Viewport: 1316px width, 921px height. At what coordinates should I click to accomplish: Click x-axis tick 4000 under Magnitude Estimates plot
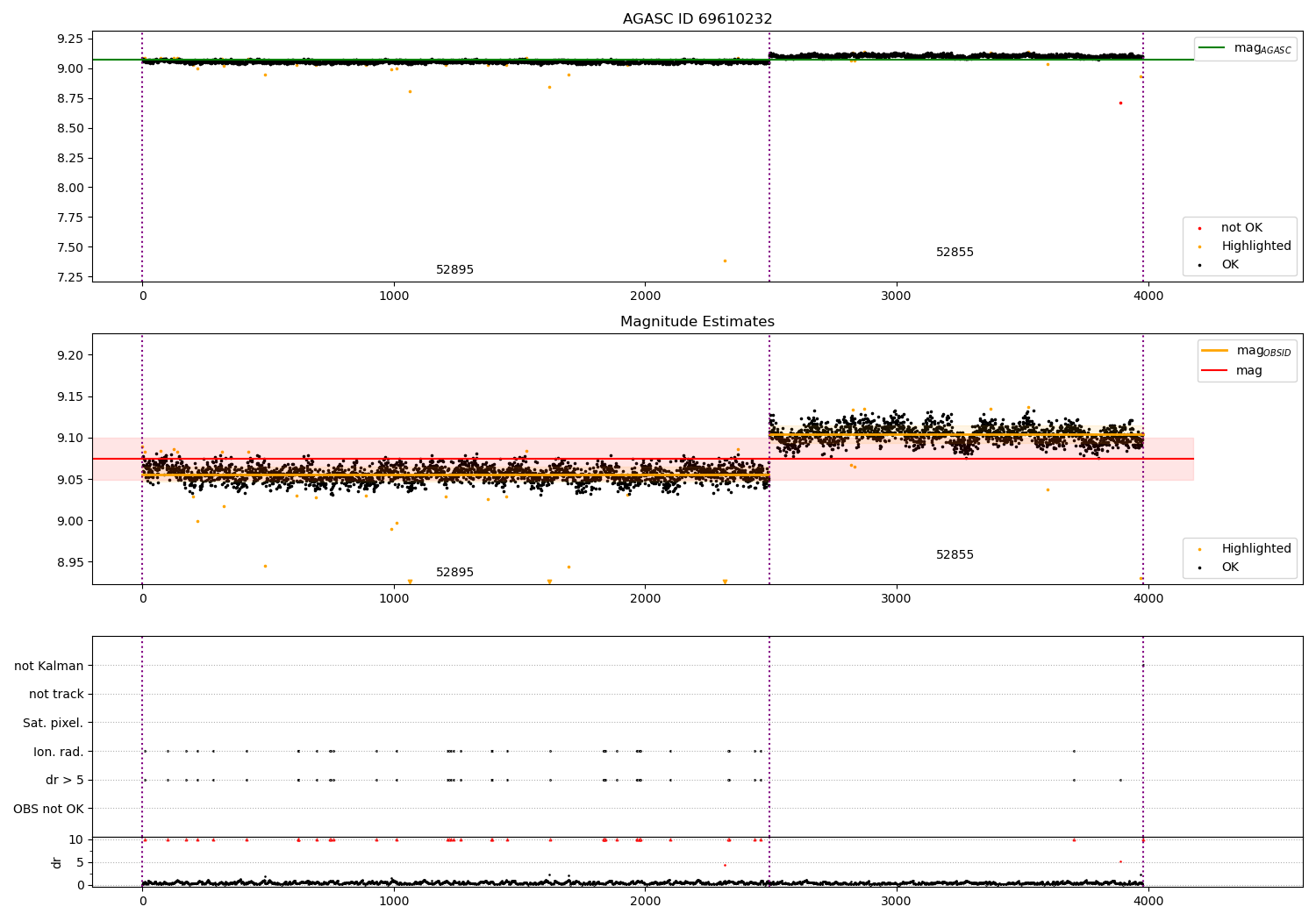coord(1148,599)
